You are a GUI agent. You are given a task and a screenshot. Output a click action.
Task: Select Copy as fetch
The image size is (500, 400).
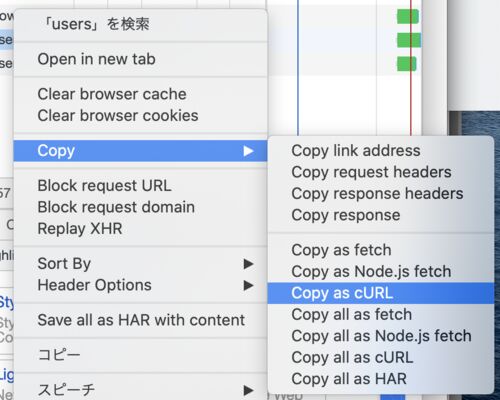coord(381,250)
